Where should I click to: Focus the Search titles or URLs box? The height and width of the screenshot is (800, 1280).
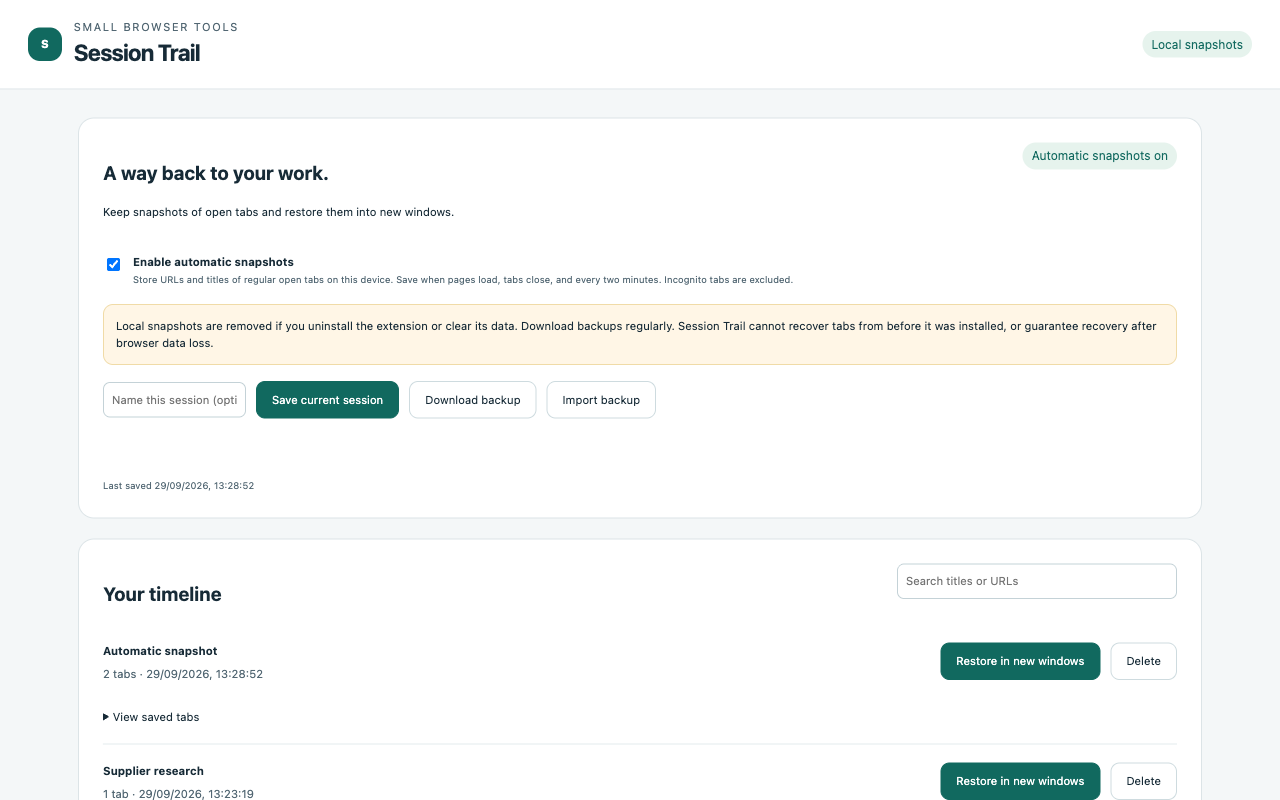pyautogui.click(x=1037, y=581)
